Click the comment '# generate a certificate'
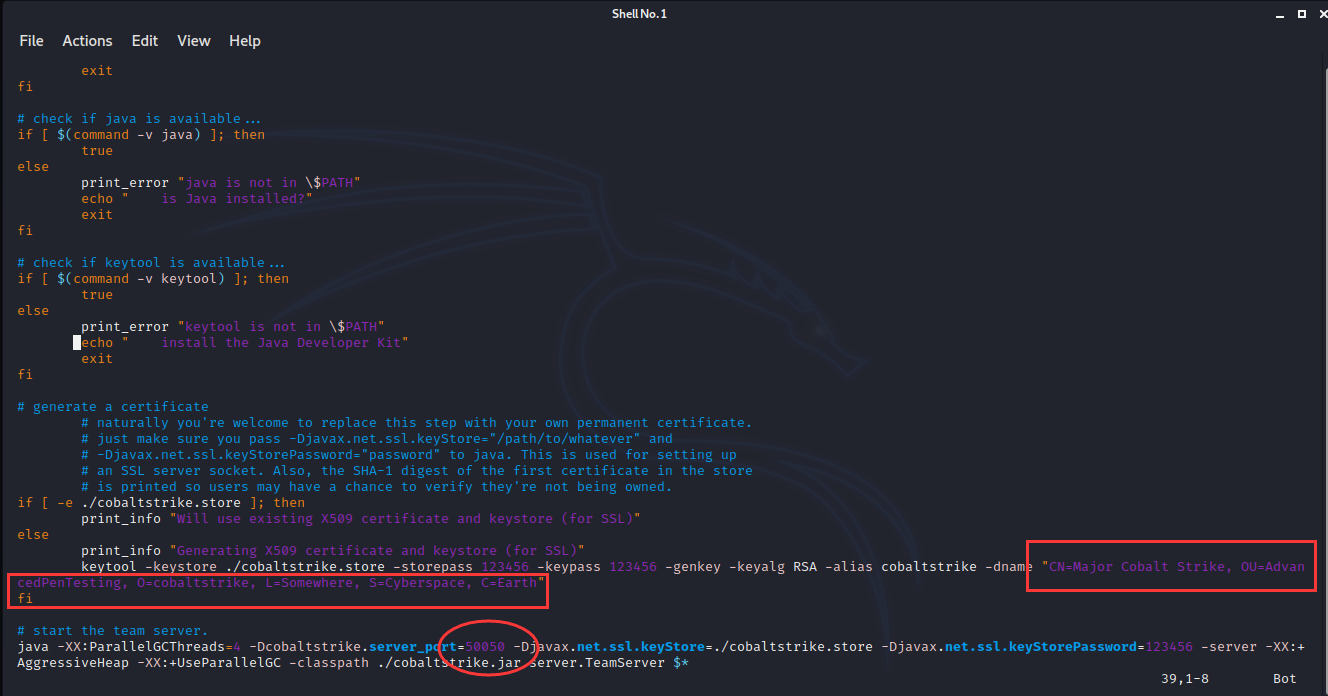Viewport: 1328px width, 696px height. pos(113,407)
